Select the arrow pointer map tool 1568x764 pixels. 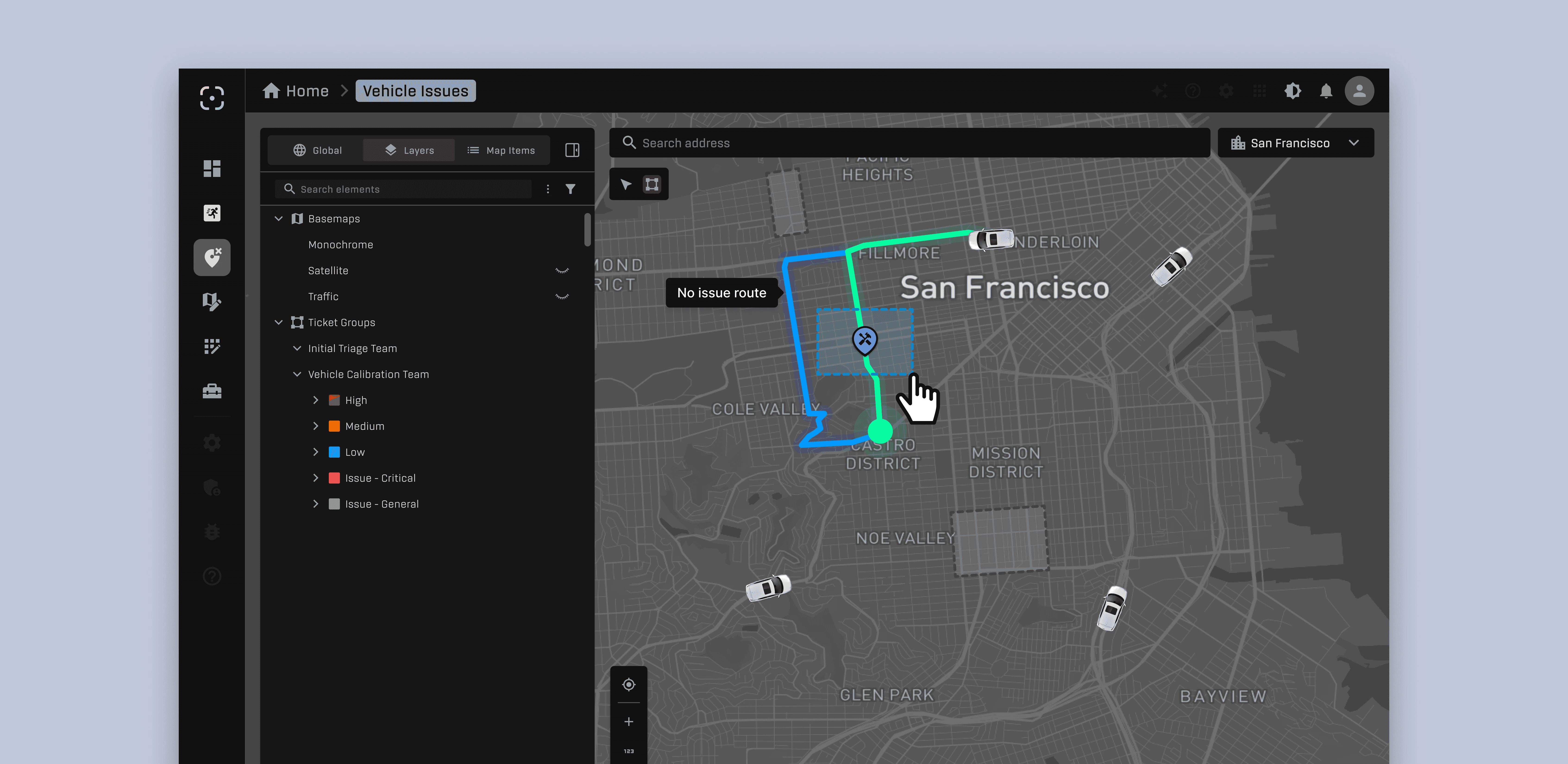(x=626, y=184)
